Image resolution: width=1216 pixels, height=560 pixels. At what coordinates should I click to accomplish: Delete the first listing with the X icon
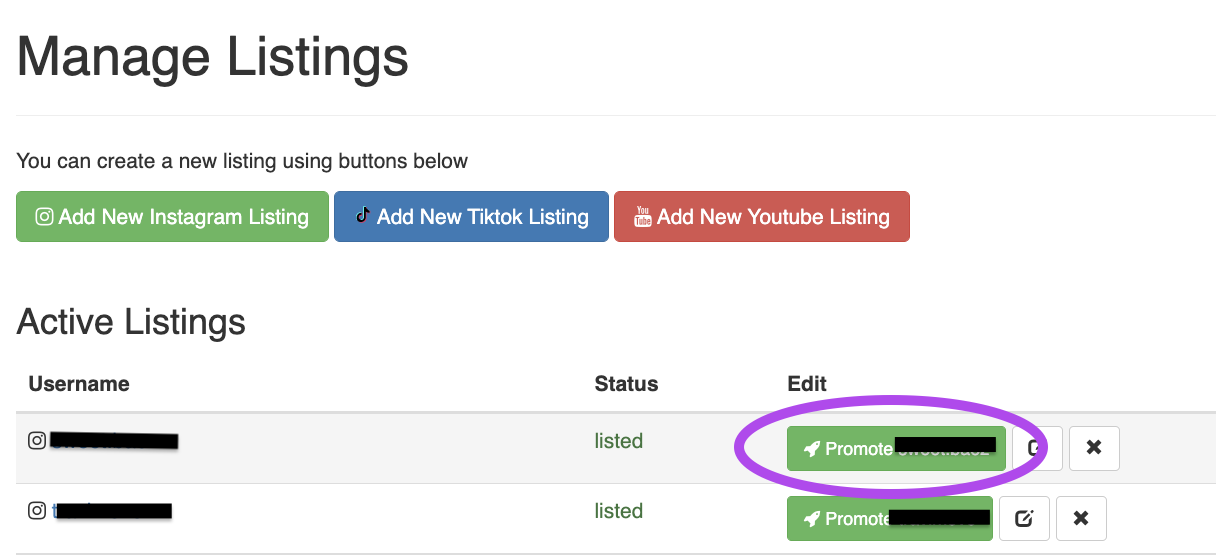(1094, 448)
